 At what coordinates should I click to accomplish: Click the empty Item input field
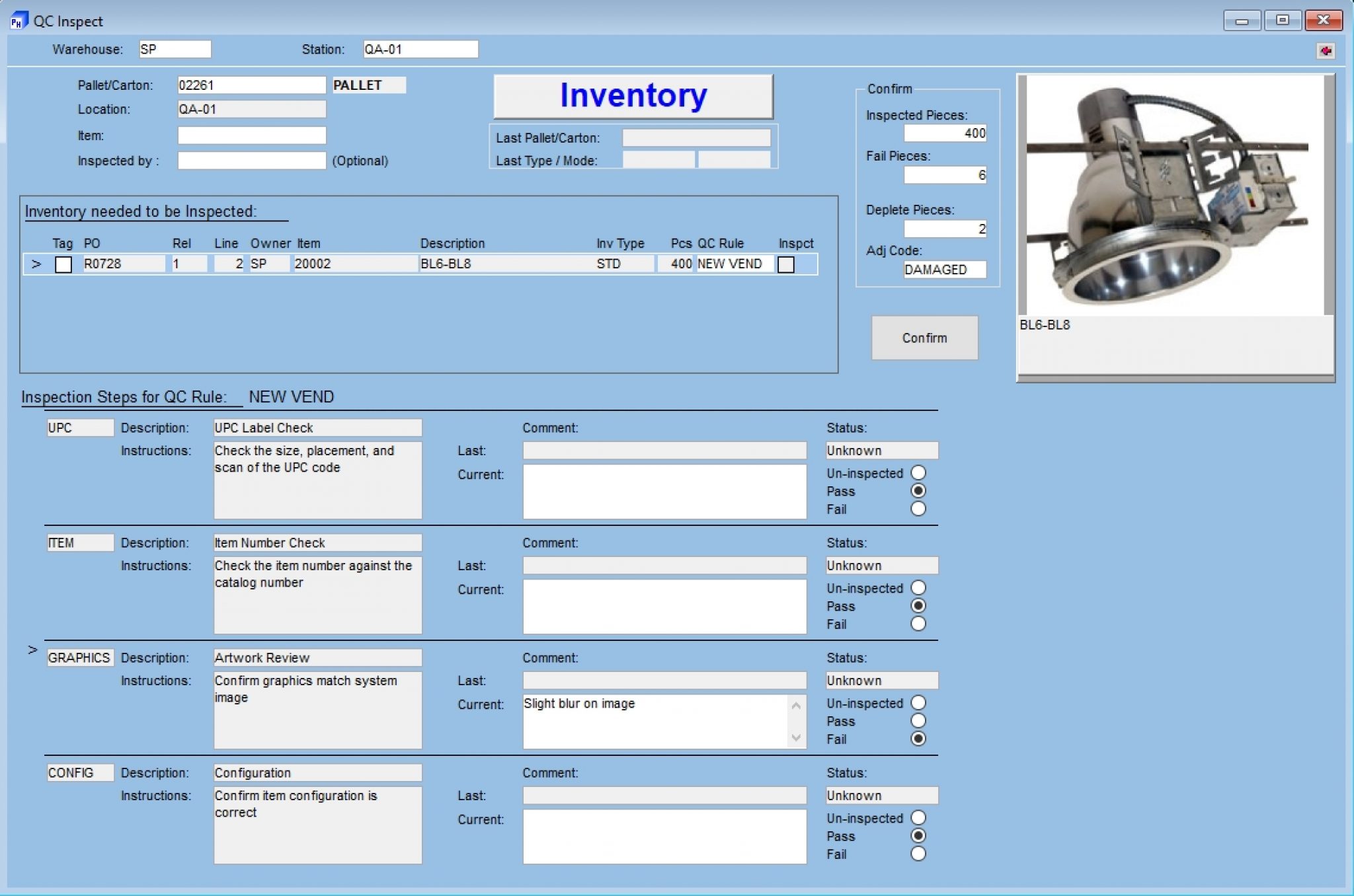pos(250,135)
